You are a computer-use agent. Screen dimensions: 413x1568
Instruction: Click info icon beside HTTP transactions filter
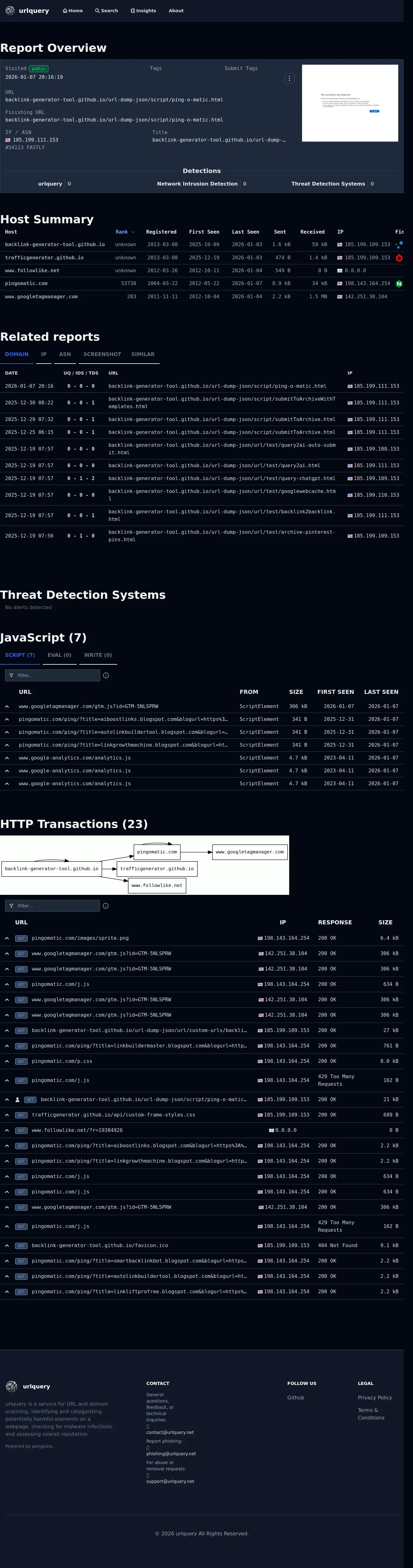105,906
